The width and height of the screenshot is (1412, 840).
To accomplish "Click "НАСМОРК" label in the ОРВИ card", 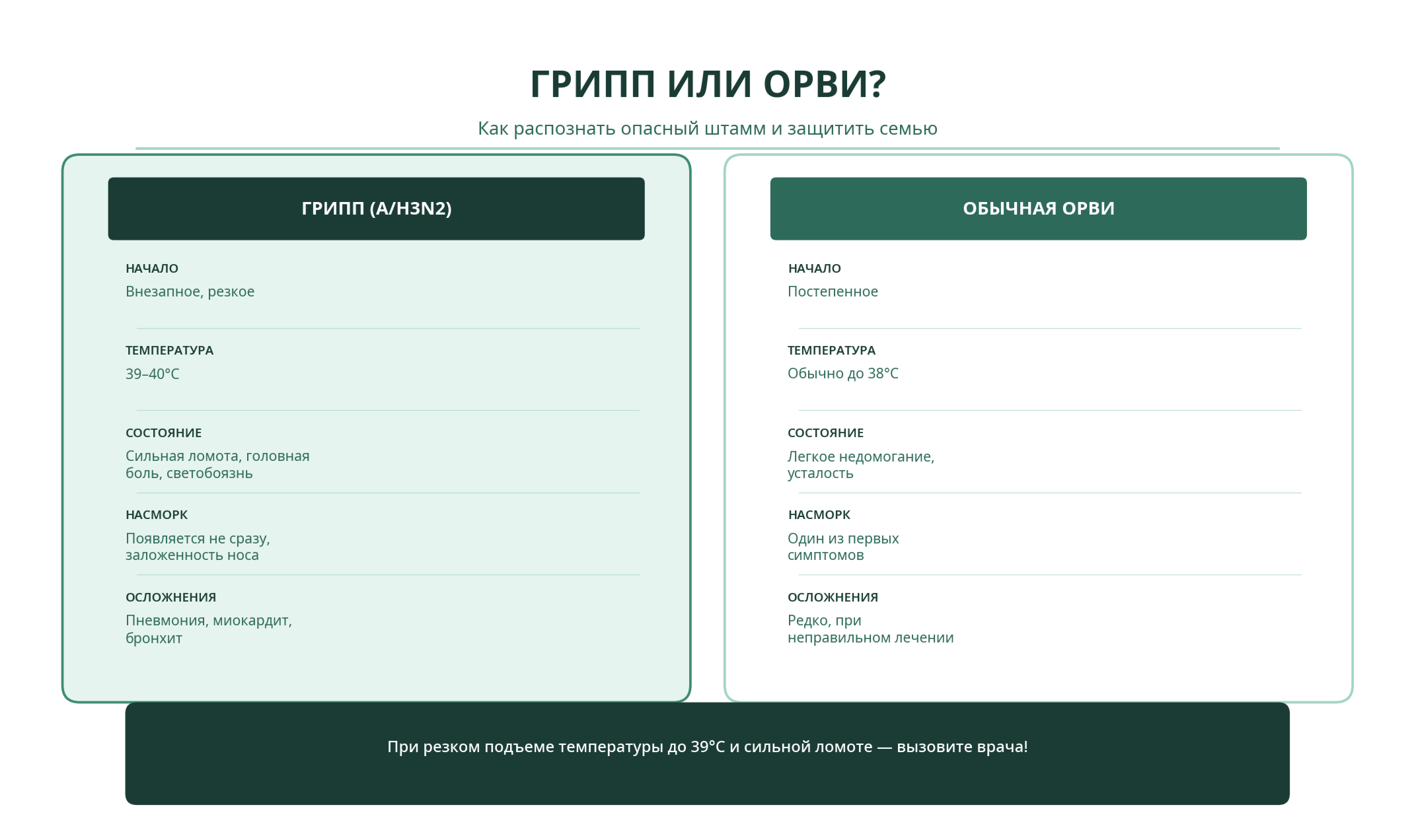I will (x=819, y=515).
